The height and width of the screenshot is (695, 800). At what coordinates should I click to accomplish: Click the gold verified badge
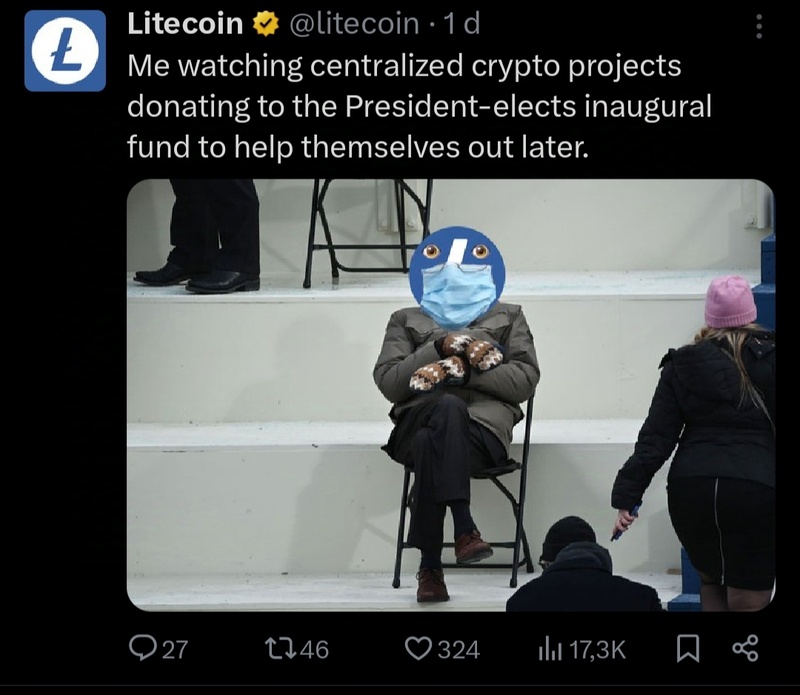coord(266,24)
